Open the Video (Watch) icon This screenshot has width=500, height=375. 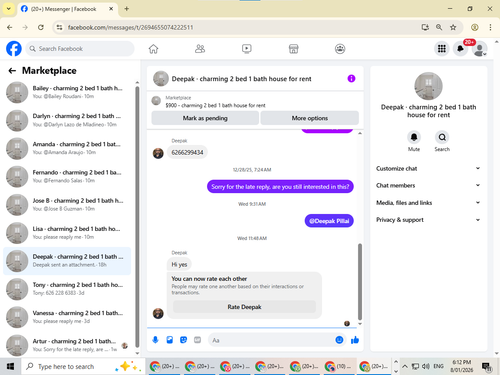click(247, 49)
